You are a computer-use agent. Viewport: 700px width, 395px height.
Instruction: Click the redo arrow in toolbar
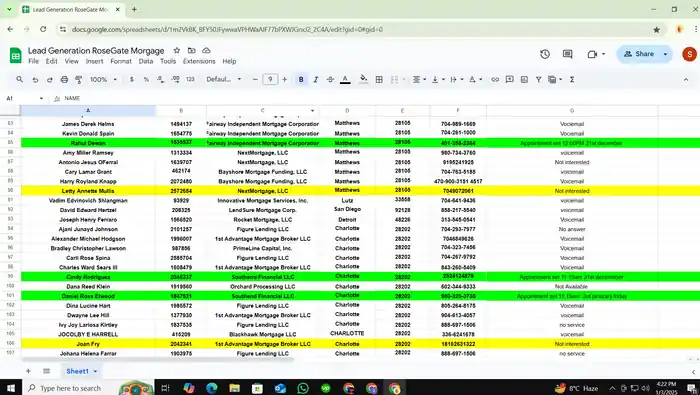tap(50, 79)
